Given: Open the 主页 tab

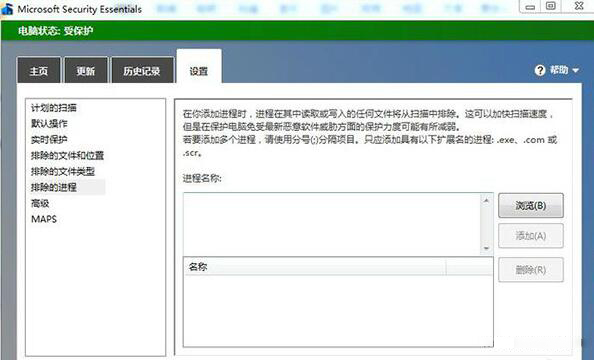Looking at the screenshot, I should (39, 70).
